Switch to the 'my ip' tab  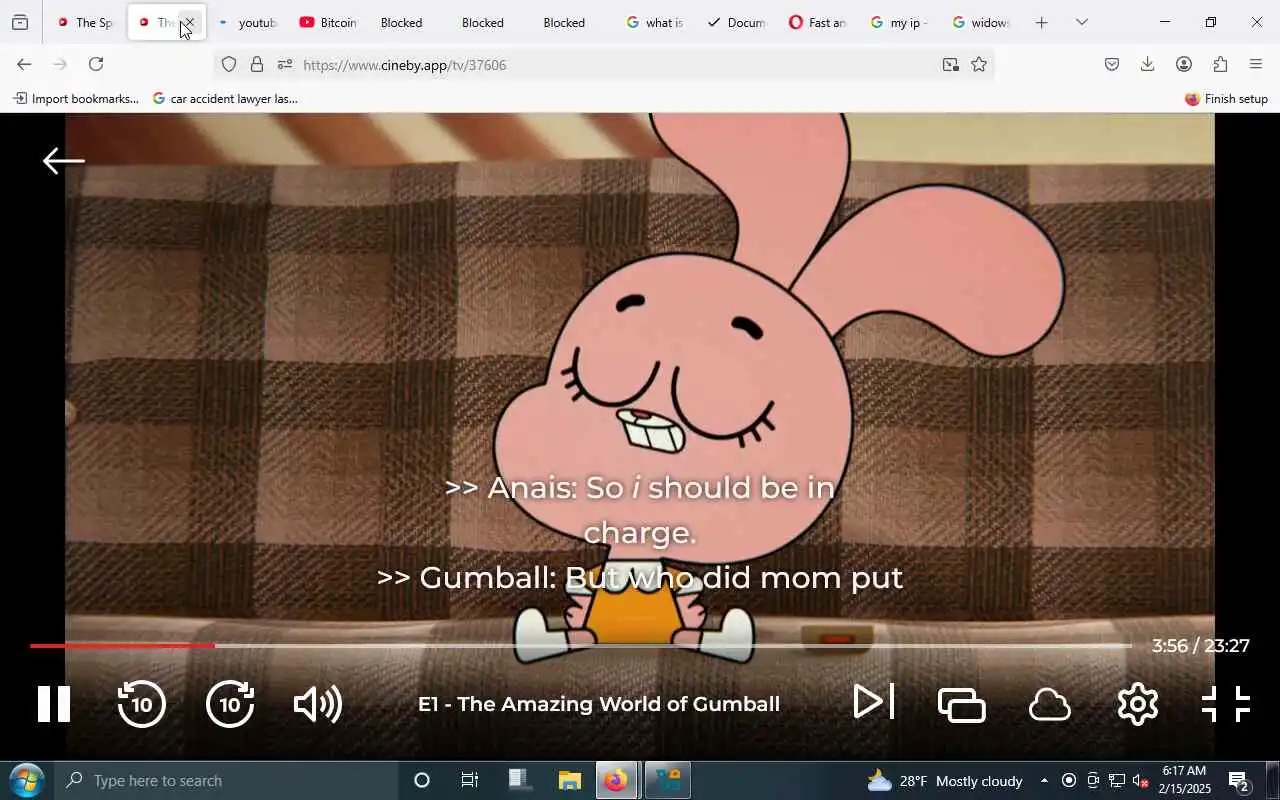(x=899, y=22)
